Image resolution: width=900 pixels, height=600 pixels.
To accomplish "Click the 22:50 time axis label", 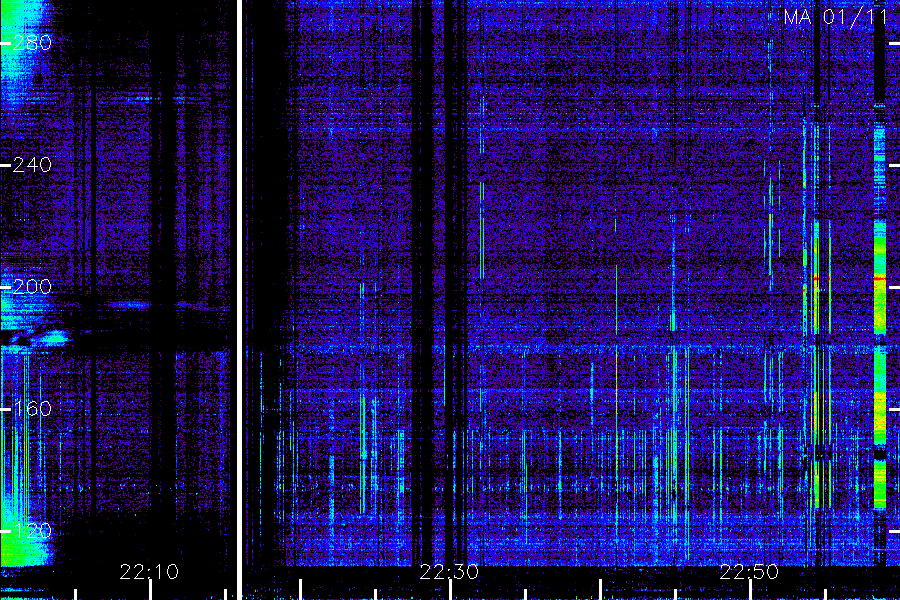I will (749, 572).
